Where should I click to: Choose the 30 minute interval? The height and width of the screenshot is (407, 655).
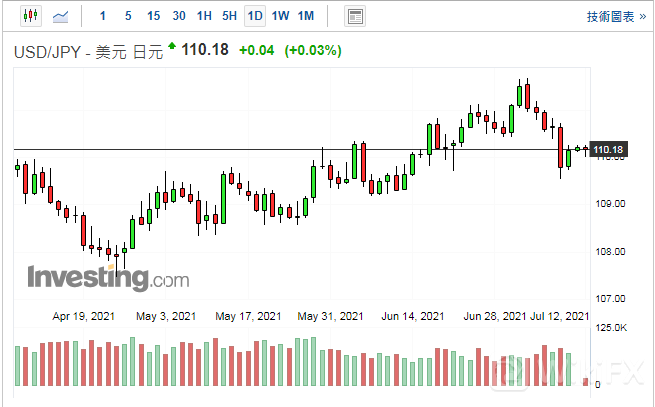pos(178,16)
